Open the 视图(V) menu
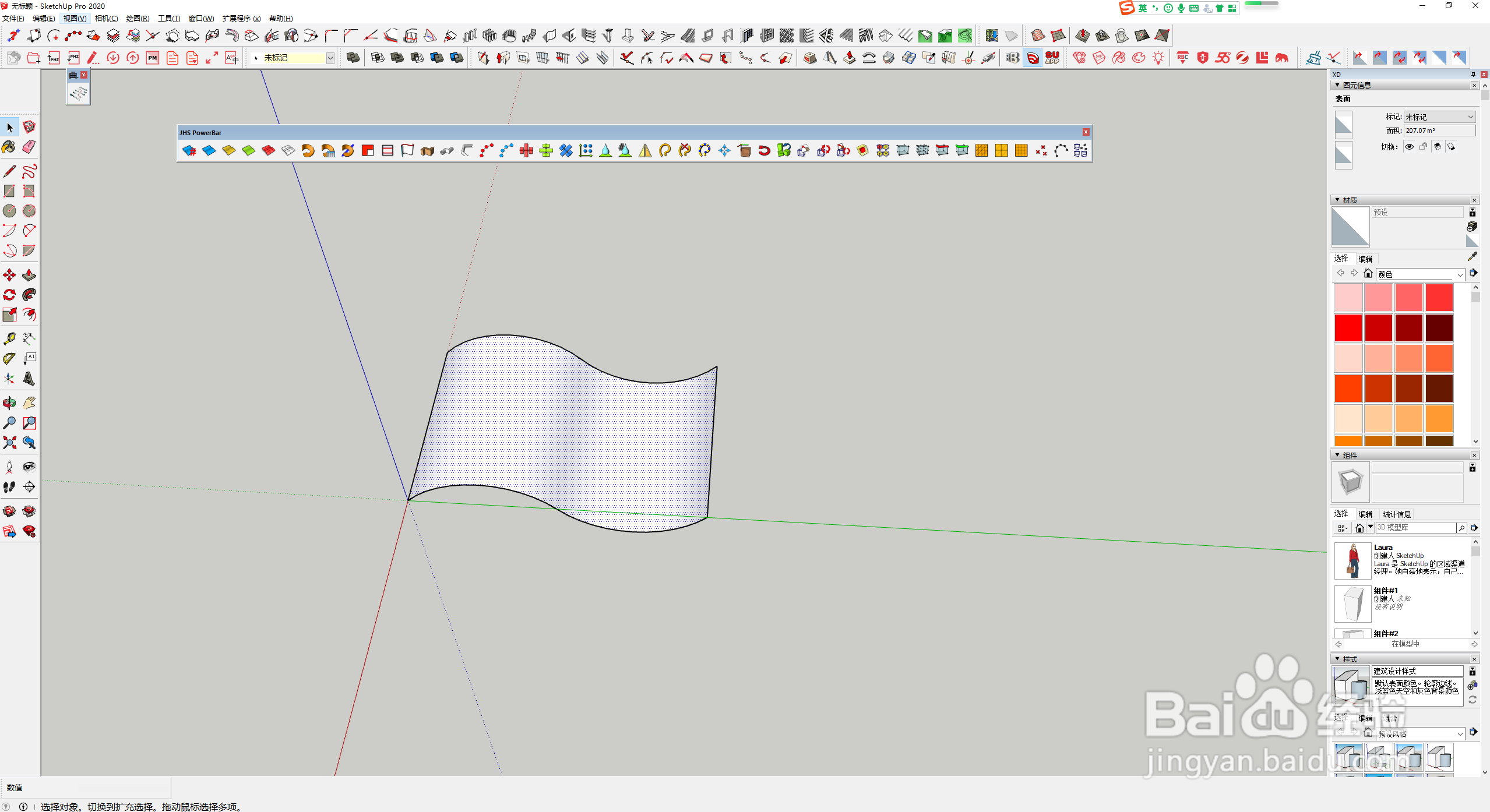 [75, 19]
